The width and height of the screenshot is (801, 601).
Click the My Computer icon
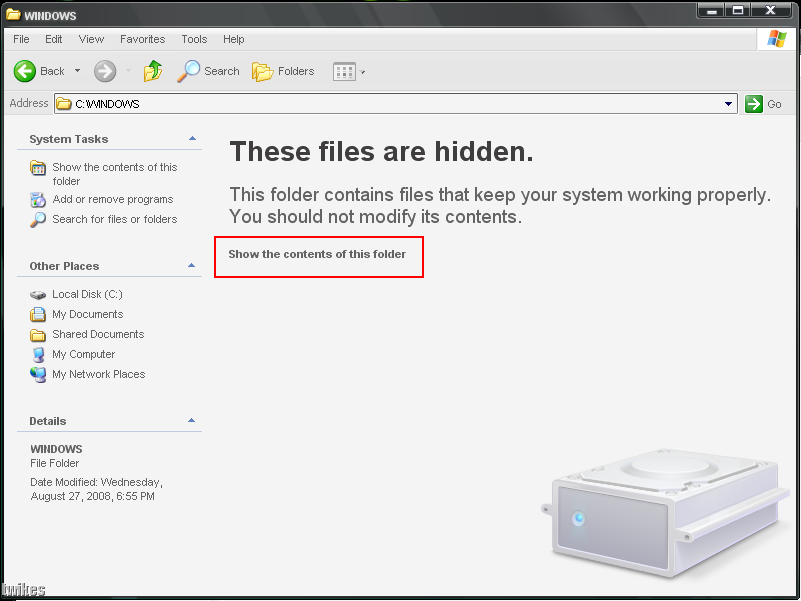coord(38,355)
